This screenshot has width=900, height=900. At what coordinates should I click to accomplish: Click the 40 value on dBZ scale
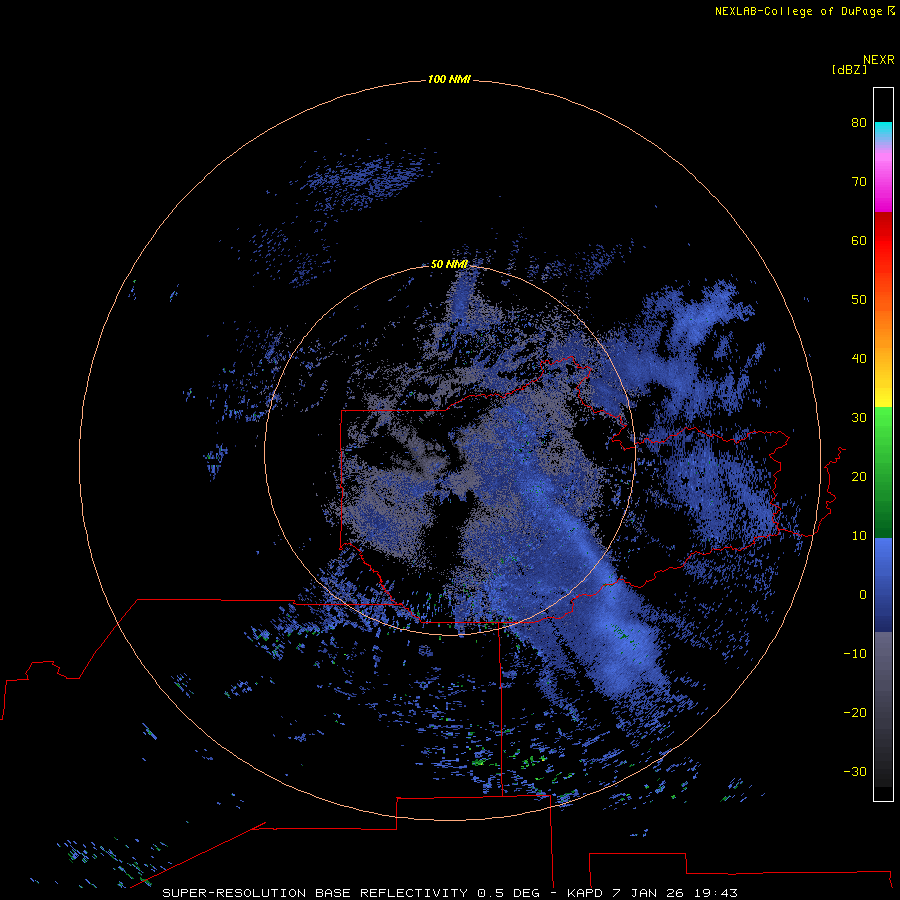click(859, 359)
